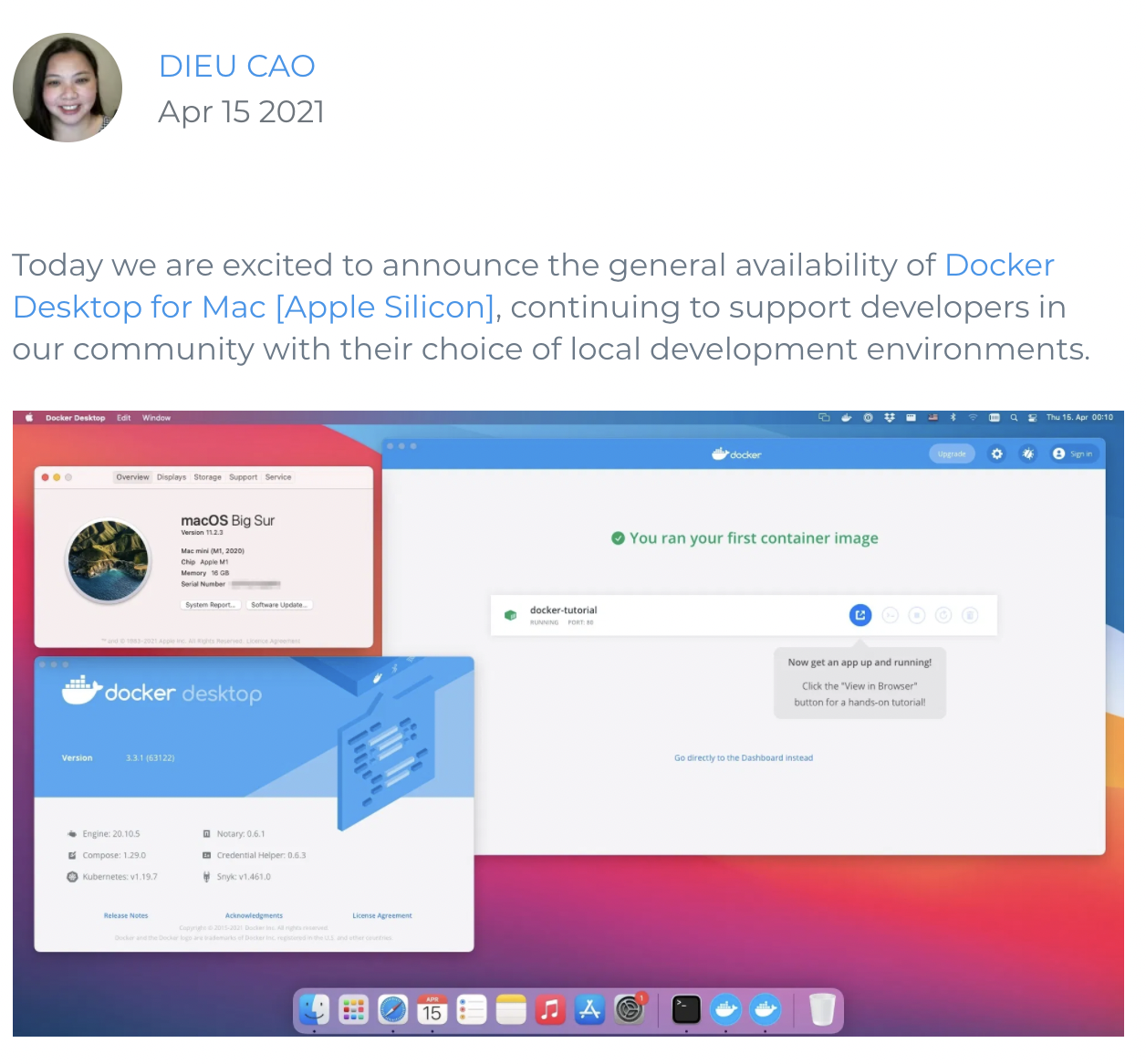Open Finder from the Dock
This screenshot has height=1064, width=1146.
pos(314,1009)
